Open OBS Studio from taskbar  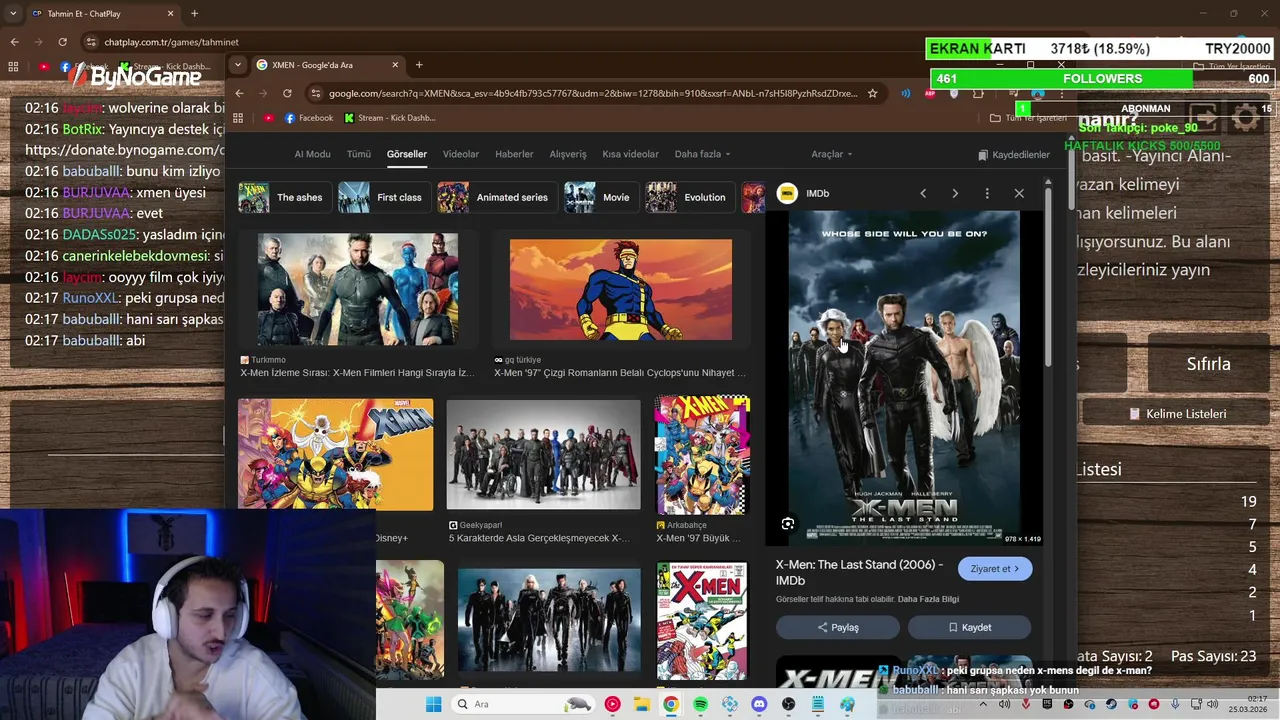point(789,704)
